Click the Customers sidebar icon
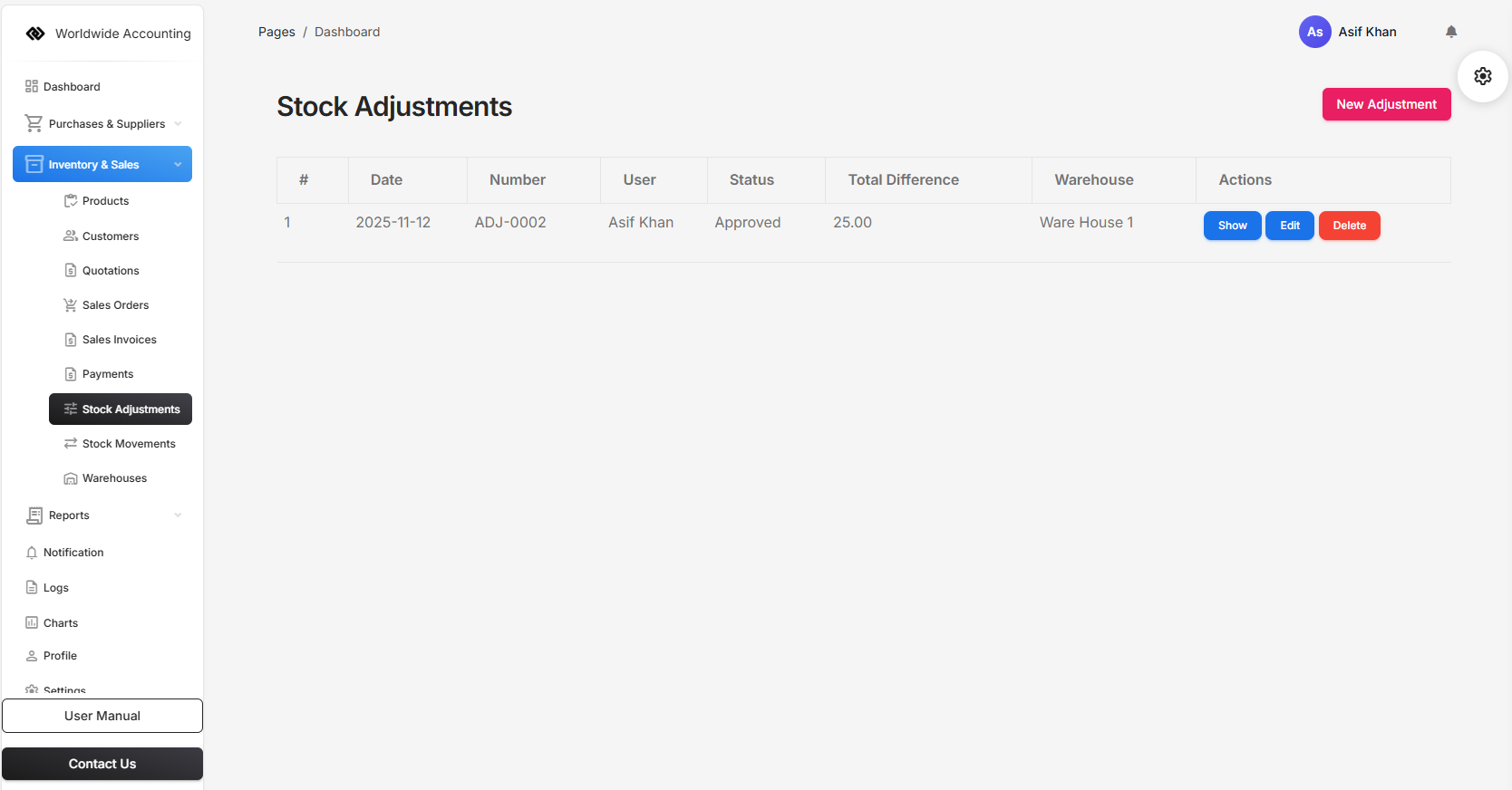The image size is (1512, 790). tap(71, 236)
